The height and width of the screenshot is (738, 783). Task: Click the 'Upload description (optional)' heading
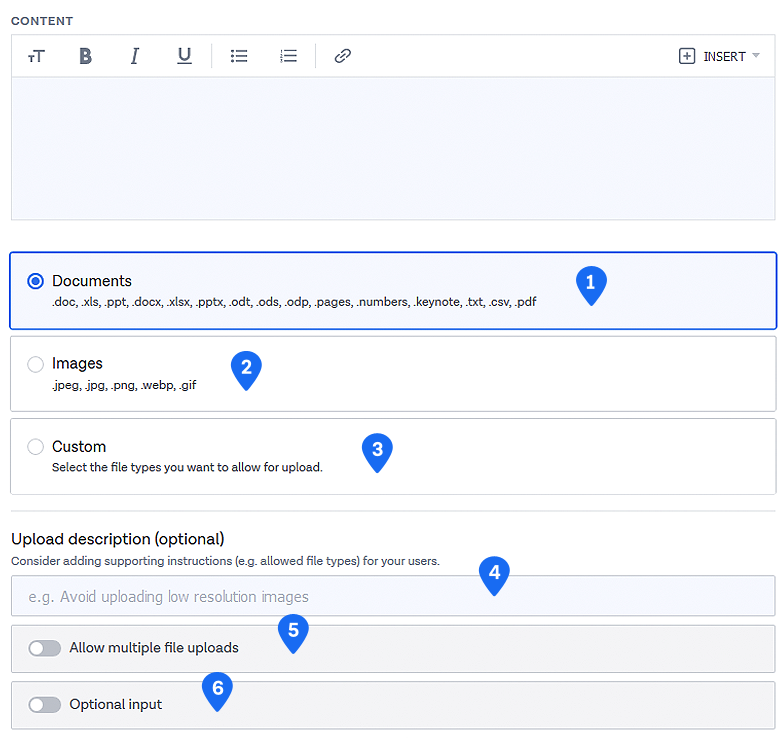click(x=118, y=539)
